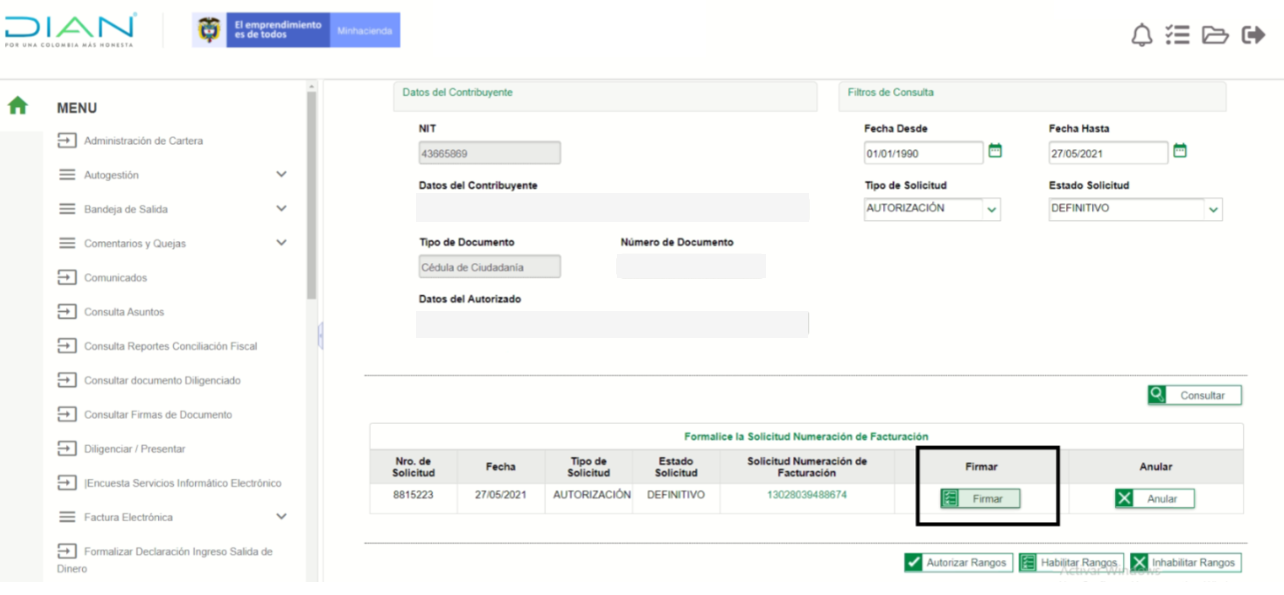Click the DIAN logo
Screen dimensions: 1284x595
tap(69, 30)
